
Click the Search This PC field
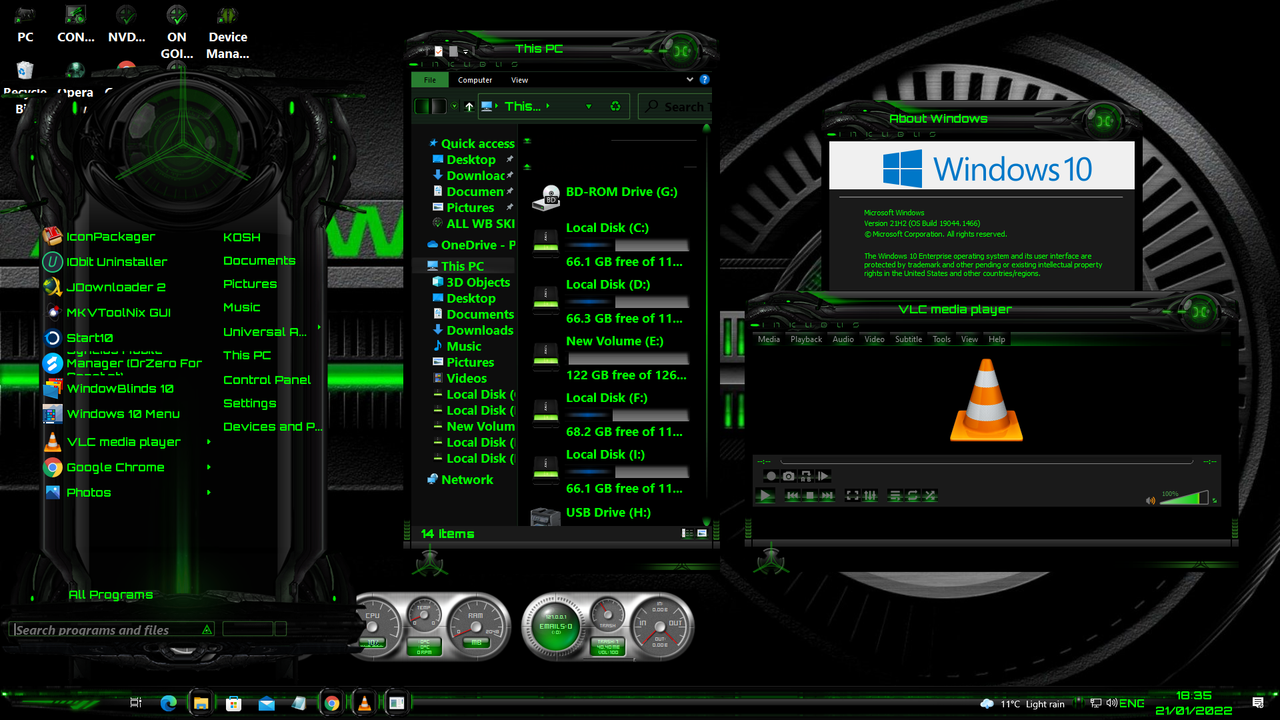(675, 106)
